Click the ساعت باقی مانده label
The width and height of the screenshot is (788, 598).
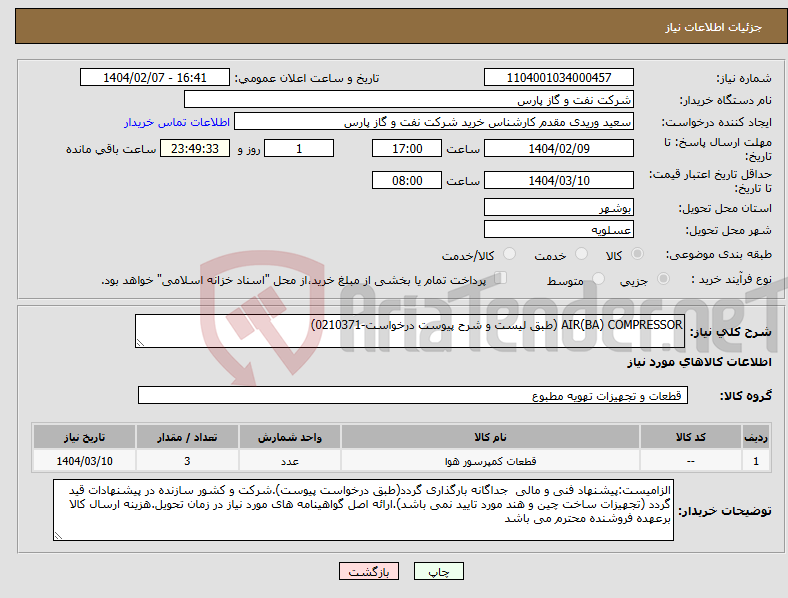tap(111, 149)
